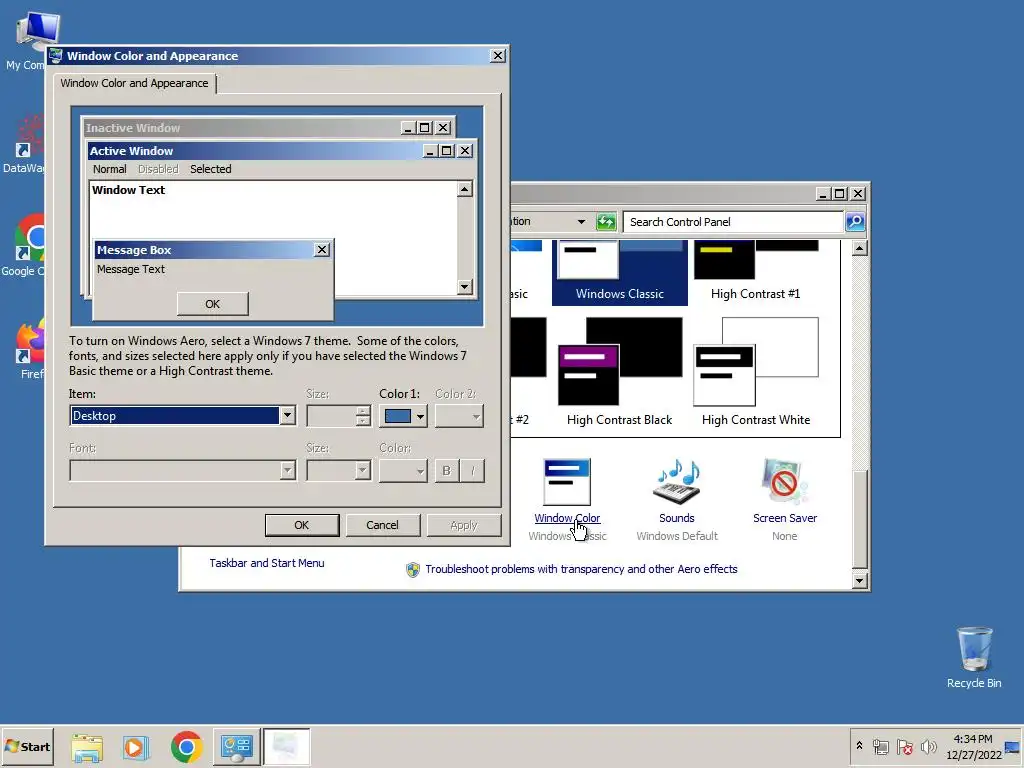Select the Google Chrome desktop shortcut
1024x768 pixels.
(26, 246)
